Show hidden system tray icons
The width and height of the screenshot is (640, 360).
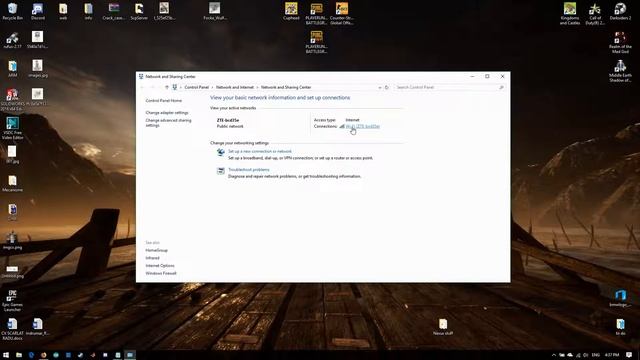pyautogui.click(x=554, y=355)
